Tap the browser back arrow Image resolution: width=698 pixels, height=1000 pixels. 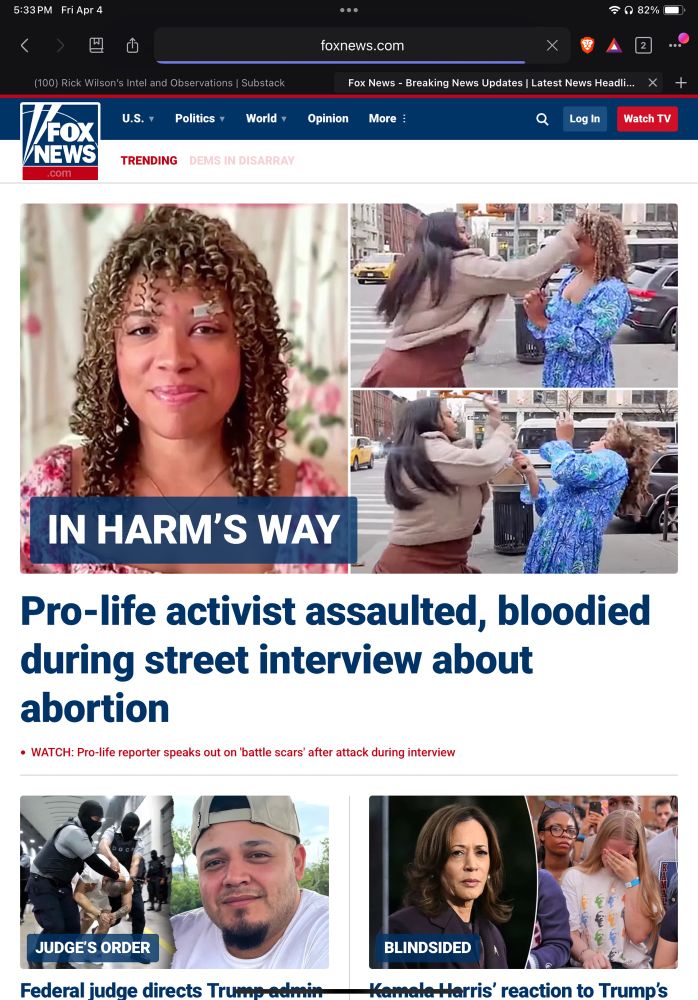coord(25,45)
